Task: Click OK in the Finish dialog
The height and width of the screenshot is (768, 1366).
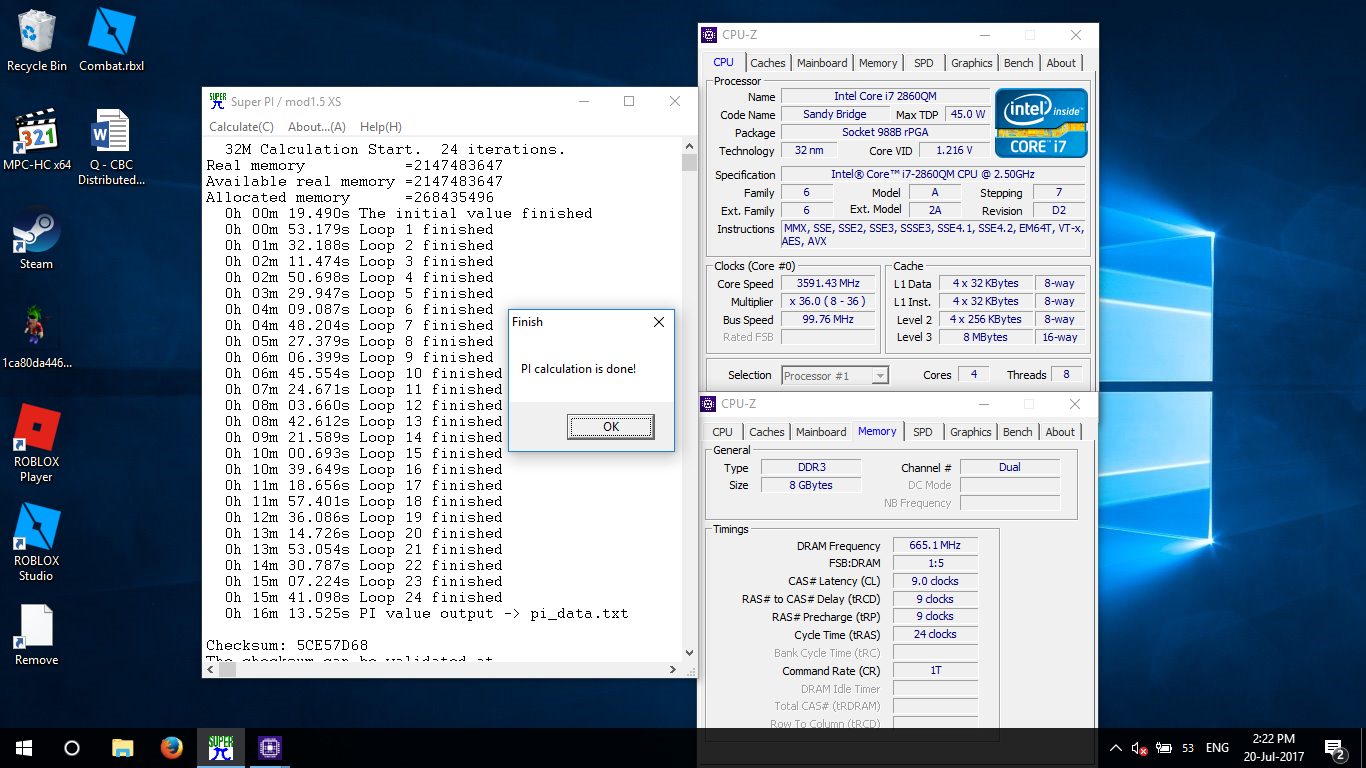Action: (x=611, y=427)
